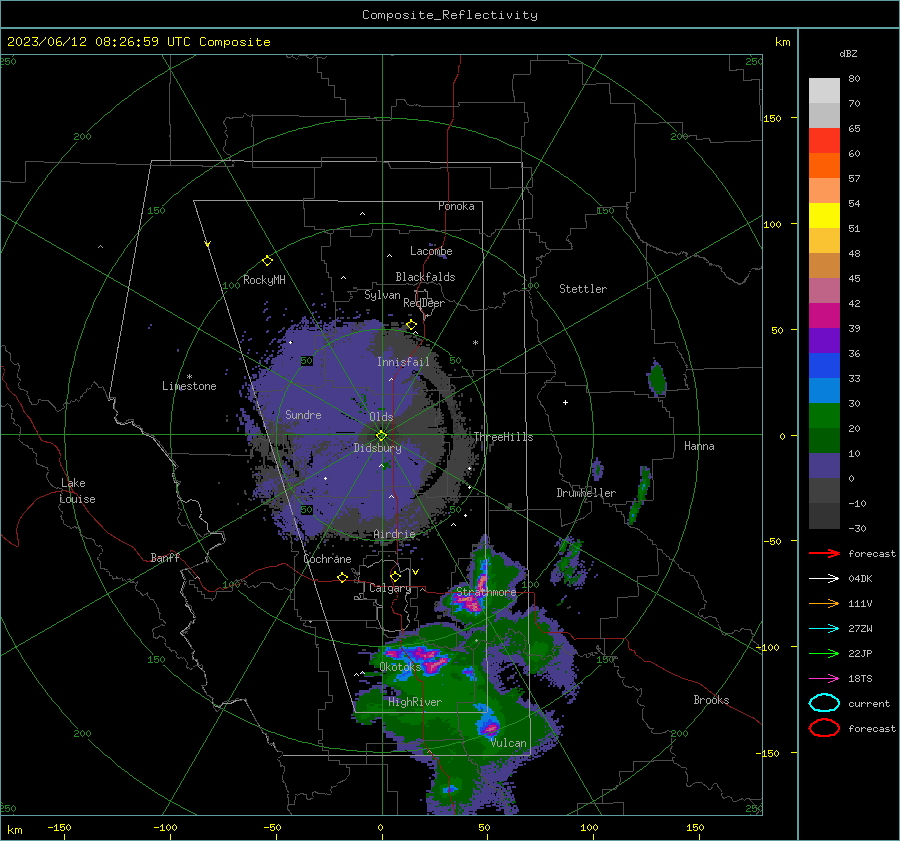The width and height of the screenshot is (900, 841).
Task: Click the purple 39–36 dBZ swatch
Action: [824, 340]
